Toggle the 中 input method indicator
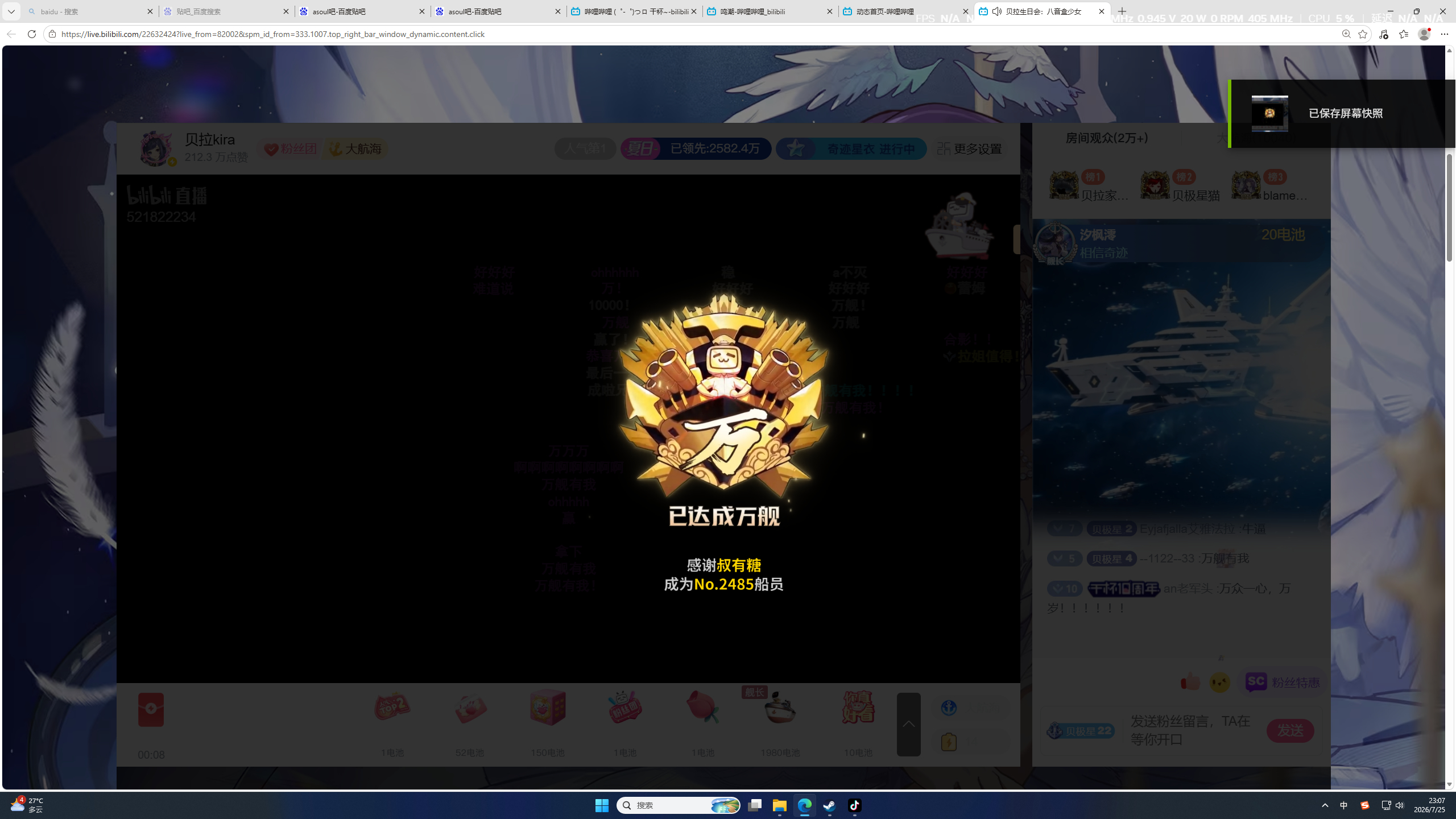This screenshot has width=1456, height=819. pos(1344,805)
